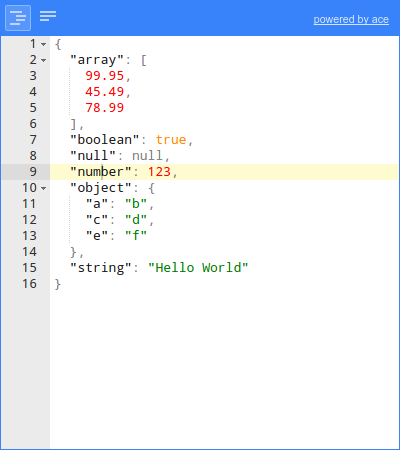The height and width of the screenshot is (450, 400).
Task: Click the "Hello World" string value
Action: (x=198, y=268)
